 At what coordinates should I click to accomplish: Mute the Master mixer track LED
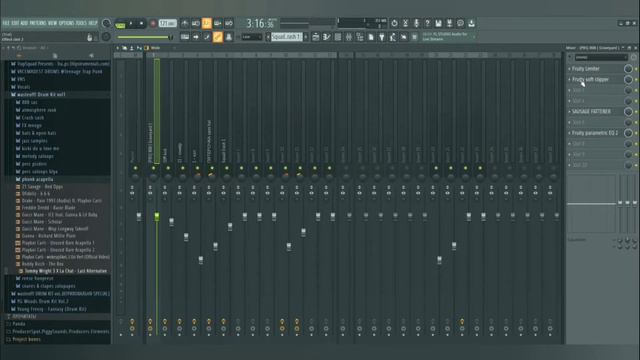pos(136,168)
